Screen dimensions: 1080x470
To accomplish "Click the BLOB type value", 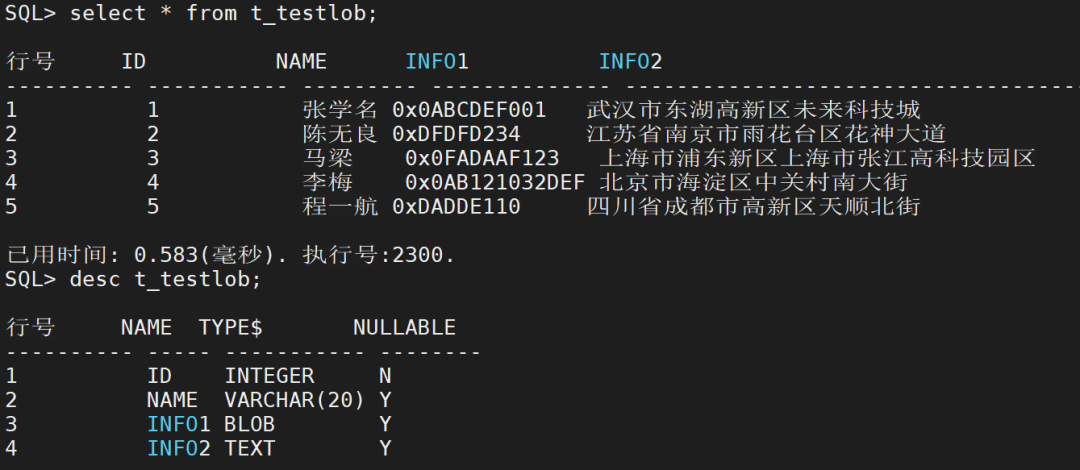I will click(x=249, y=425).
